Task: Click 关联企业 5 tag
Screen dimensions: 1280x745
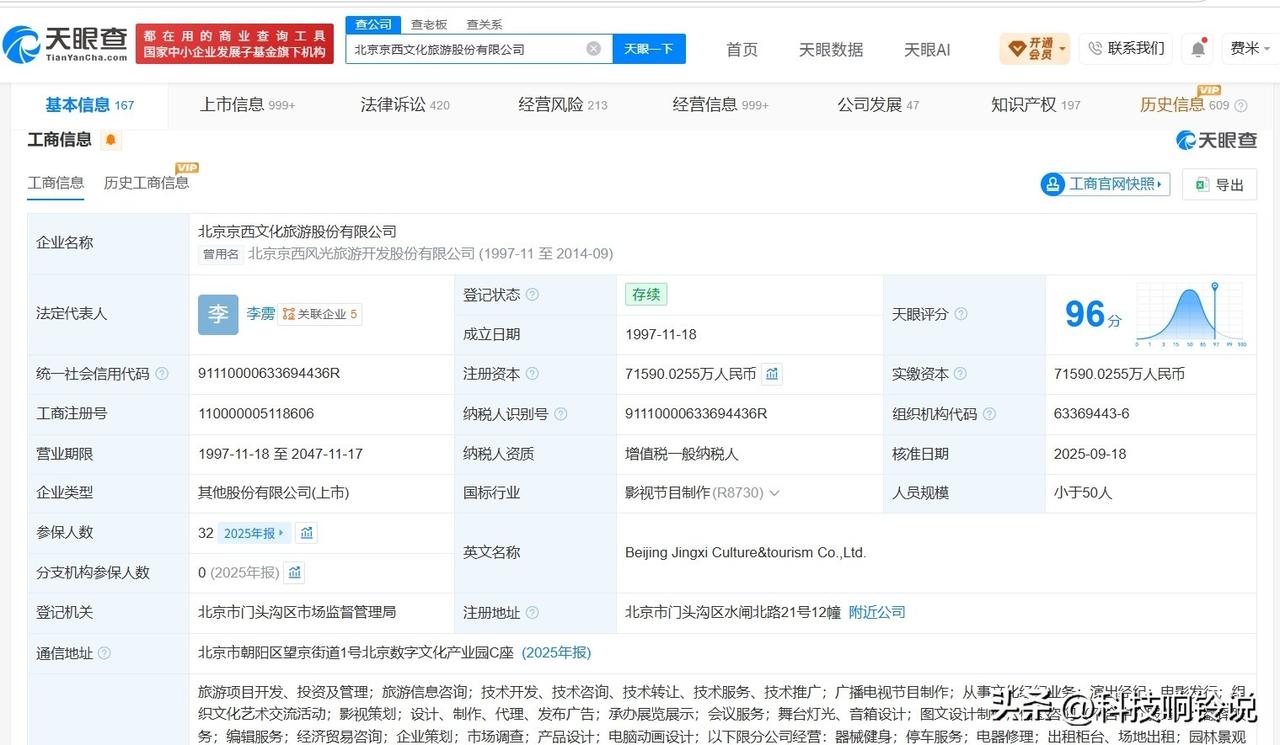Action: [320, 314]
